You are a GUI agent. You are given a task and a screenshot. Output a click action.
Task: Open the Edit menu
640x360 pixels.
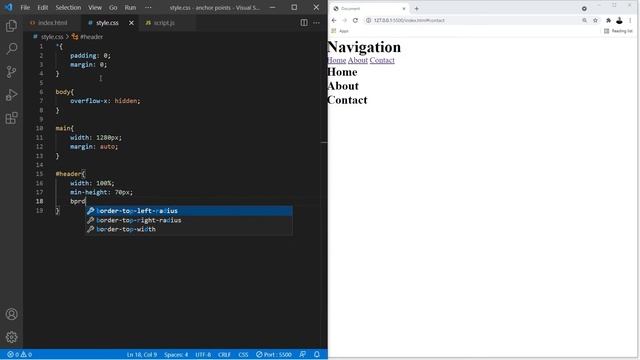click(x=42, y=7)
